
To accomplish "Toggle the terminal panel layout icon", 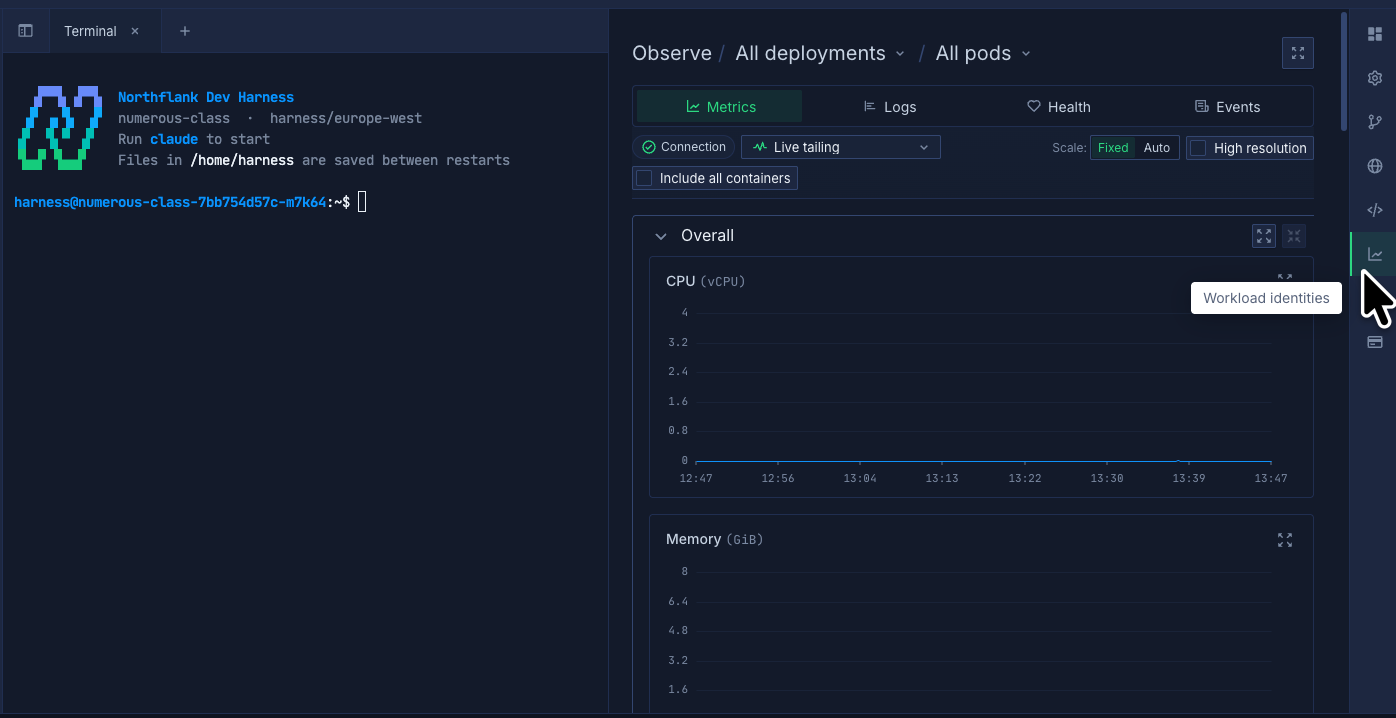I will 26,31.
